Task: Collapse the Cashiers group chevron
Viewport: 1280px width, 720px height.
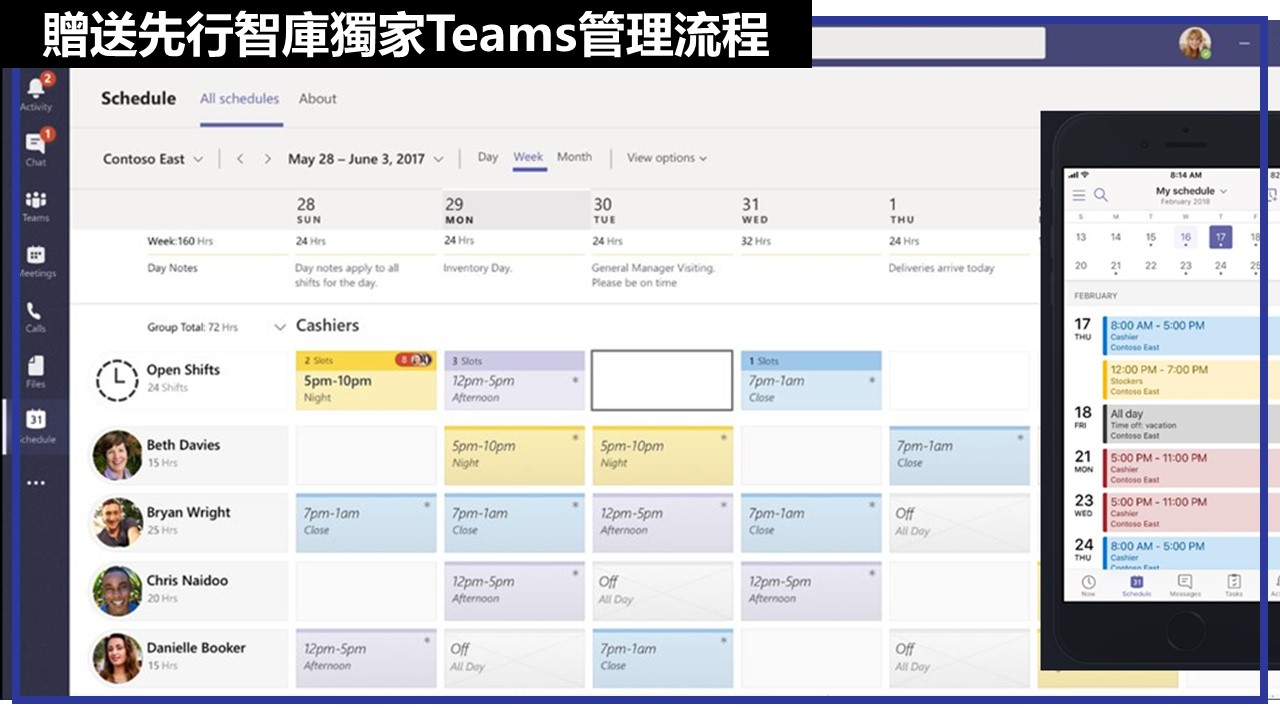Action: [280, 327]
